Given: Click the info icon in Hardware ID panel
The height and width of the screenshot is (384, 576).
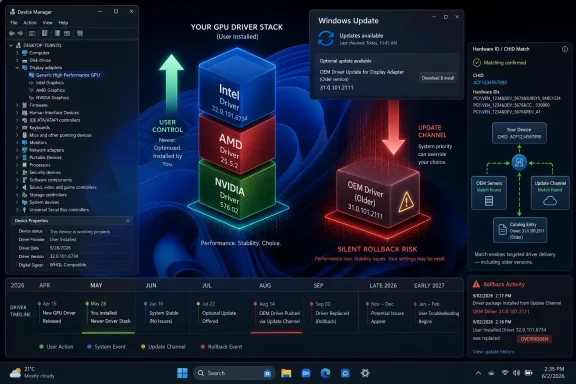Looking at the screenshot, I should (565, 49).
